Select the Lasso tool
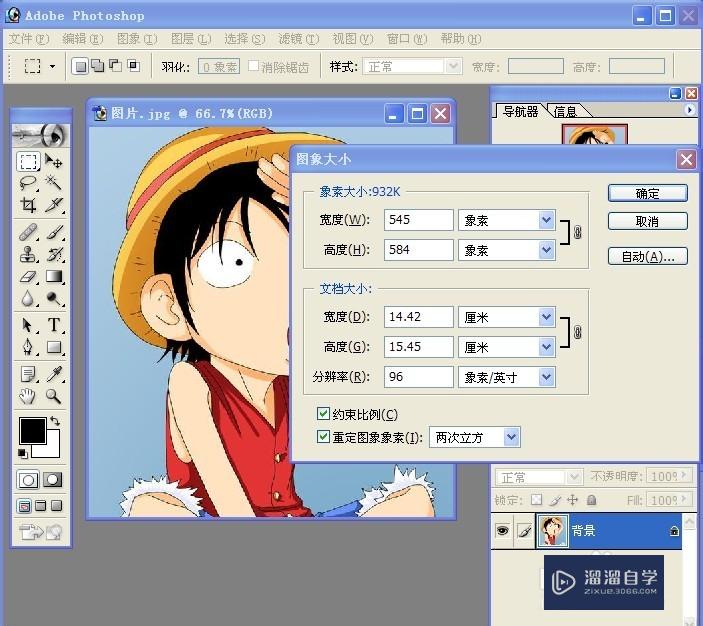Image resolution: width=703 pixels, height=626 pixels. click(x=28, y=183)
